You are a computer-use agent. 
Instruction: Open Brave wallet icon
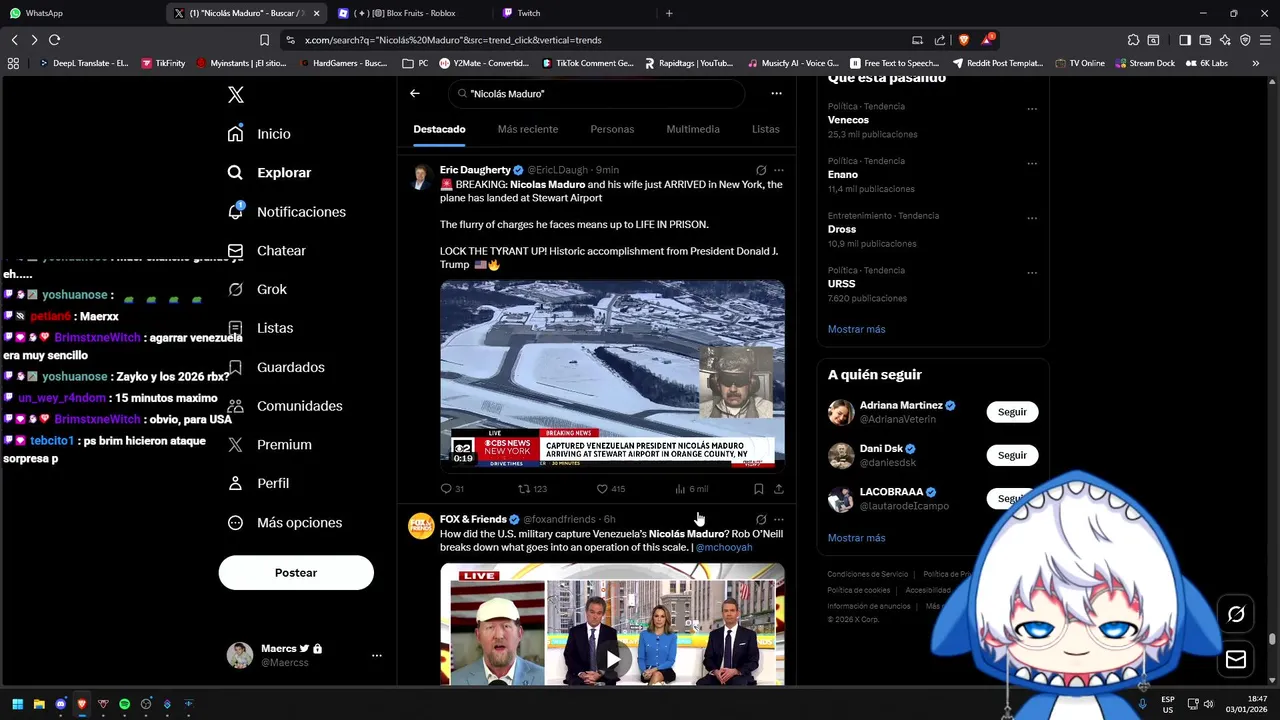click(1205, 40)
